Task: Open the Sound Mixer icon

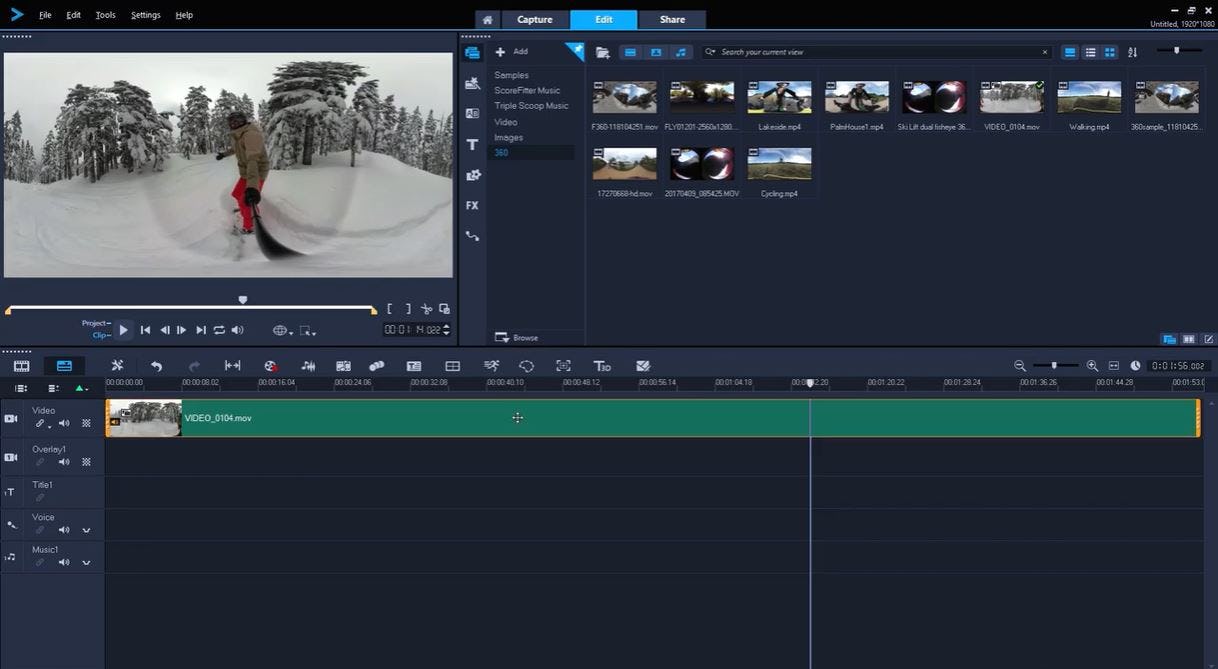Action: tap(308, 366)
